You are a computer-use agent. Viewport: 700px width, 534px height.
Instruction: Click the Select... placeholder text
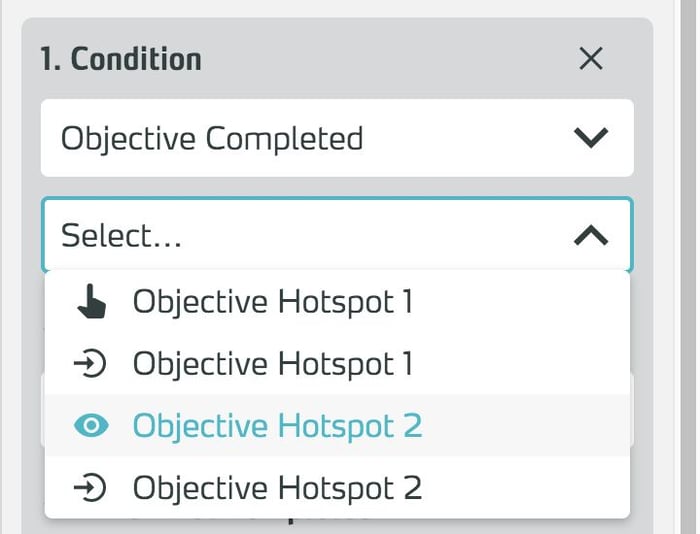pyautogui.click(x=121, y=236)
